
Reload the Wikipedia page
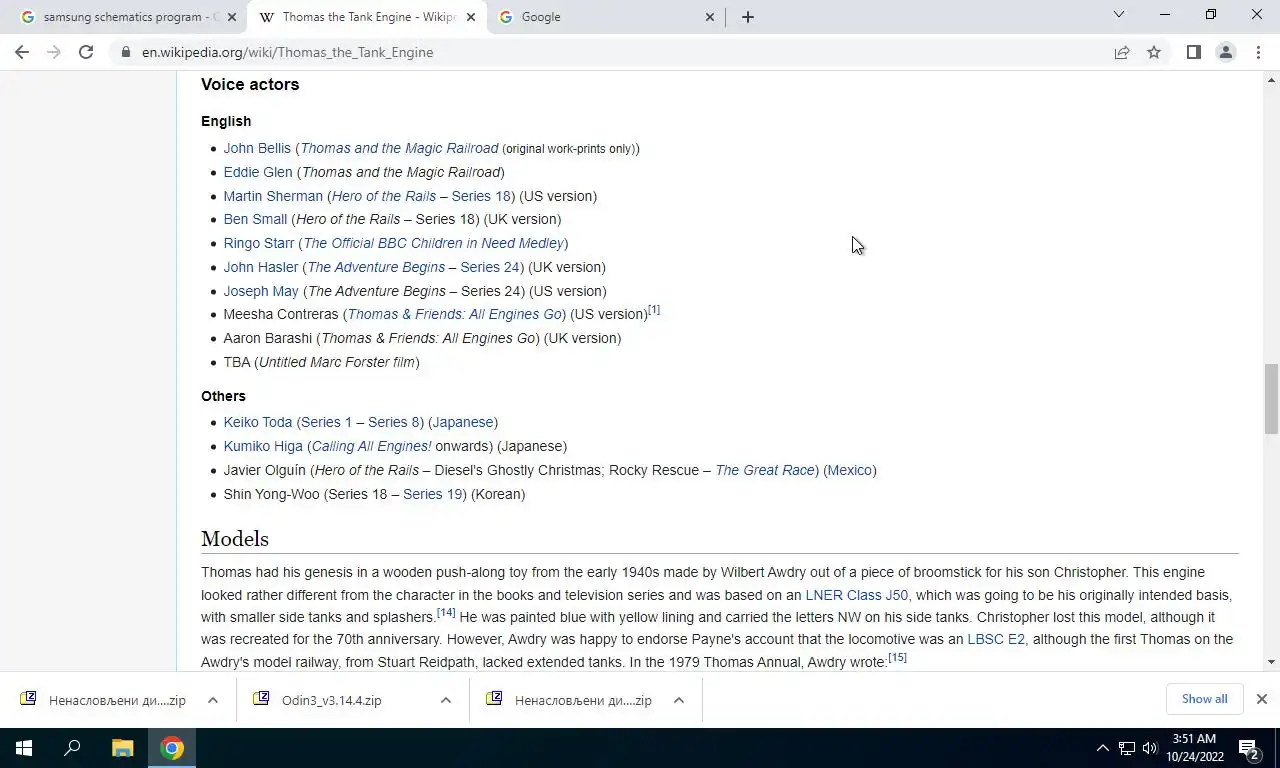[x=86, y=52]
